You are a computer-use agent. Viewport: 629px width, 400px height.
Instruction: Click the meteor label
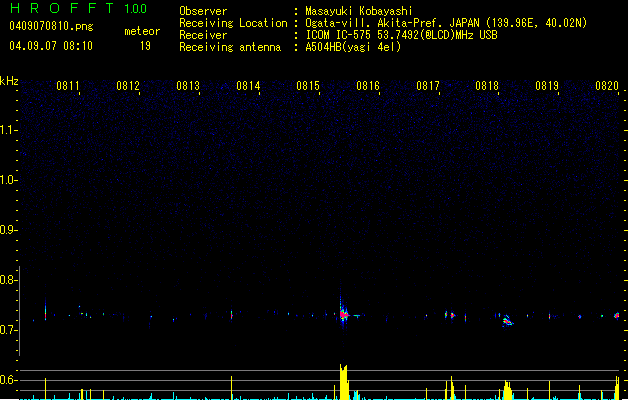[x=142, y=31]
